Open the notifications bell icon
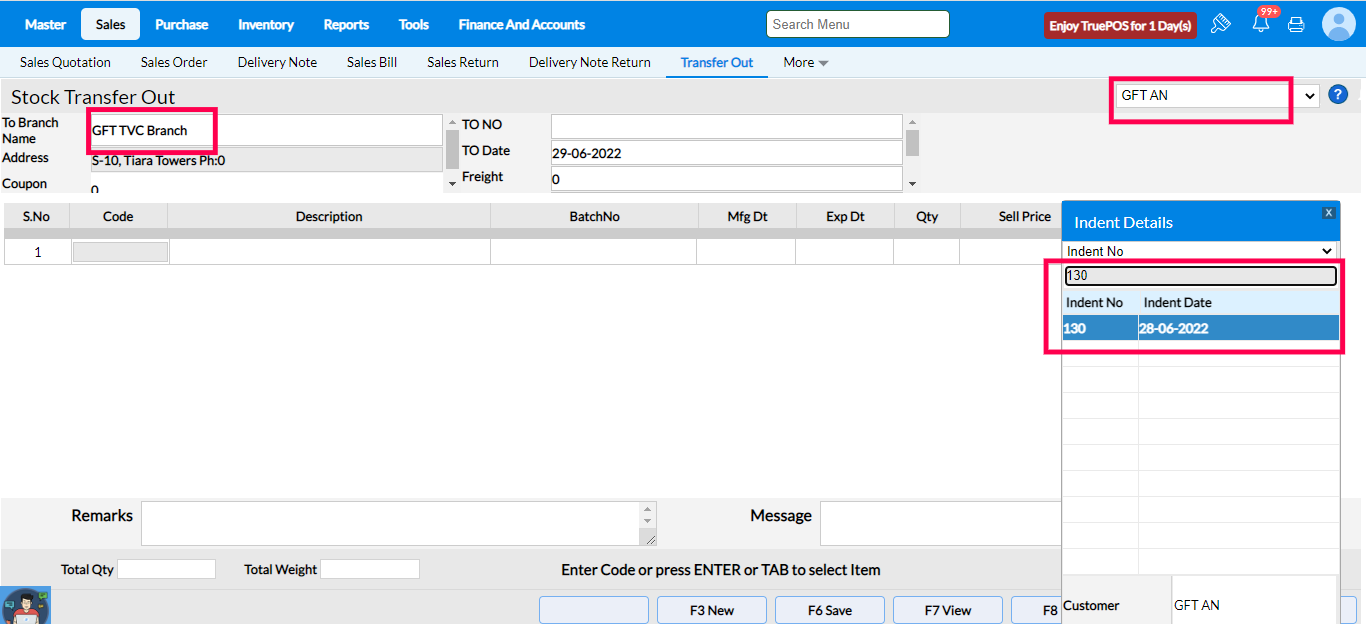Image resolution: width=1366 pixels, height=624 pixels. 1261,24
